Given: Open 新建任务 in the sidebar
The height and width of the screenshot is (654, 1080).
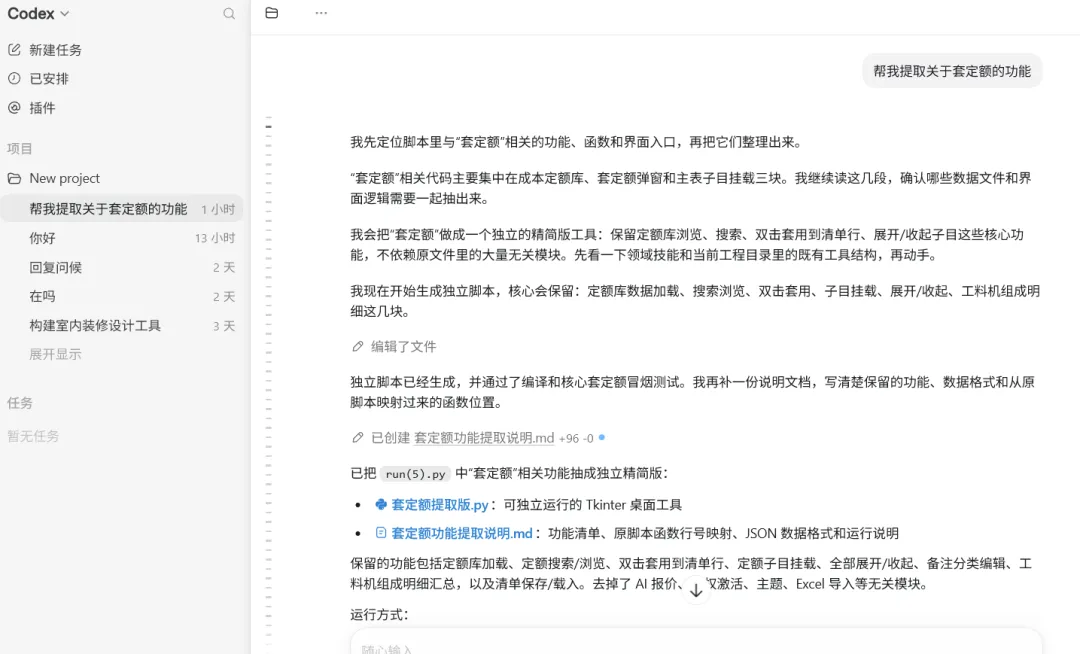Looking at the screenshot, I should [55, 50].
